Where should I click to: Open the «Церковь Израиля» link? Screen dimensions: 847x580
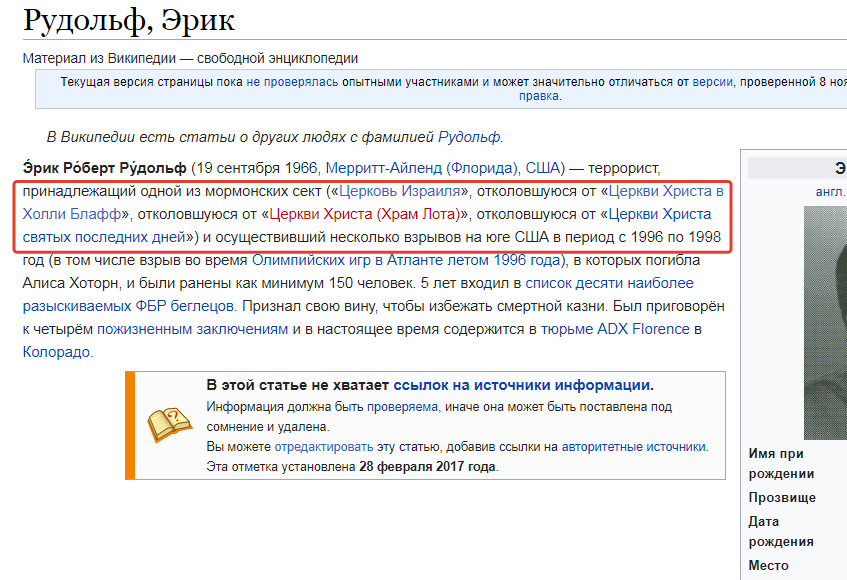(x=400, y=191)
